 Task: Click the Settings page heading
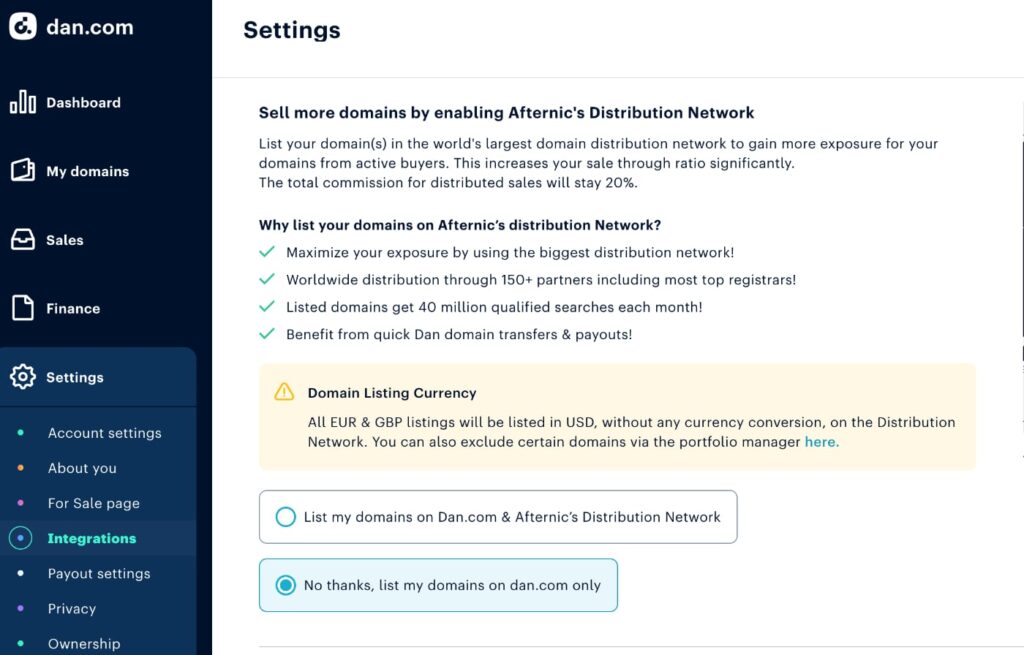[292, 30]
